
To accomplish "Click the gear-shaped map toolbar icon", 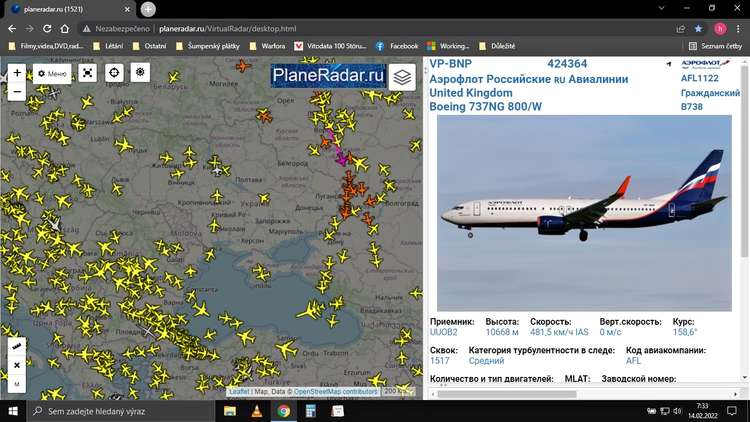I will [140, 73].
